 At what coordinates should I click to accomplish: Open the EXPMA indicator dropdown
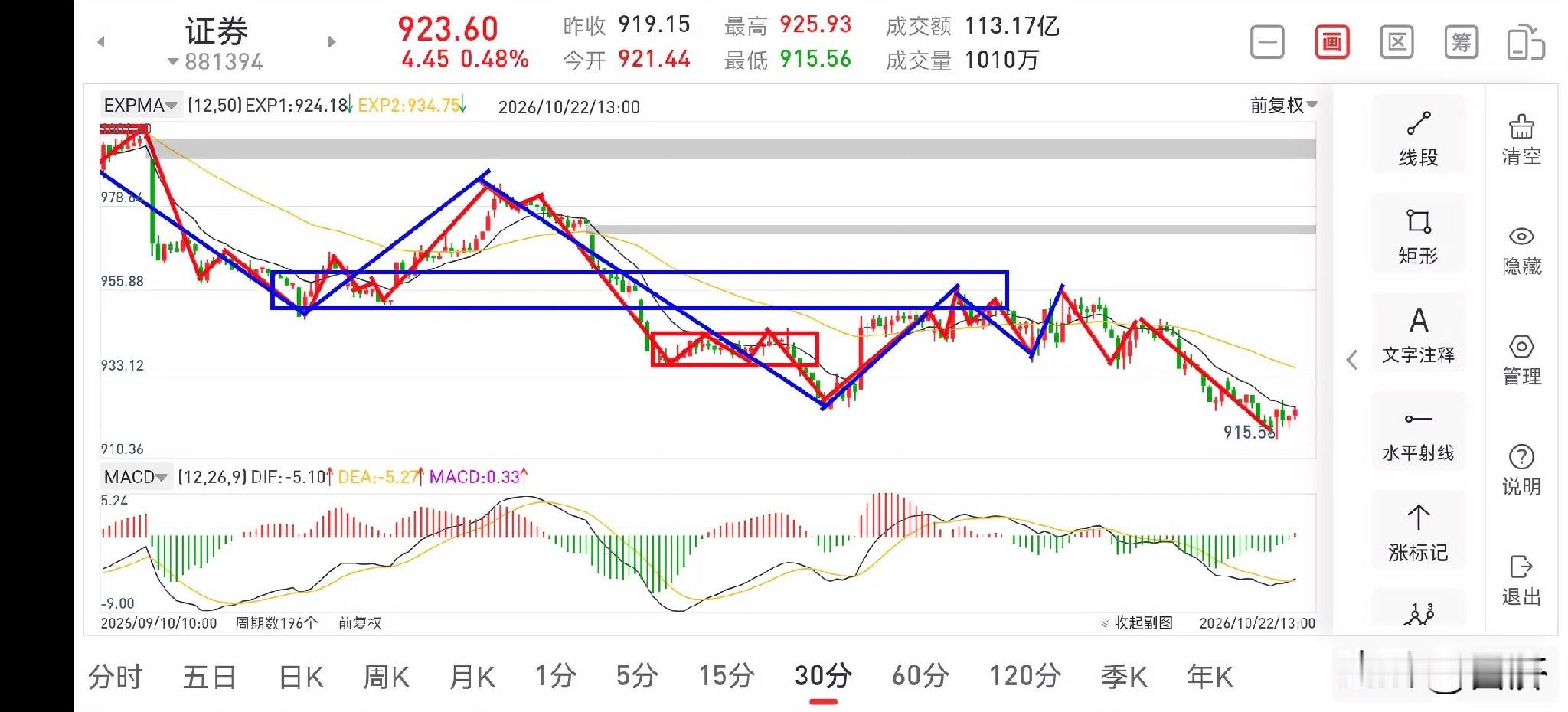click(x=140, y=105)
